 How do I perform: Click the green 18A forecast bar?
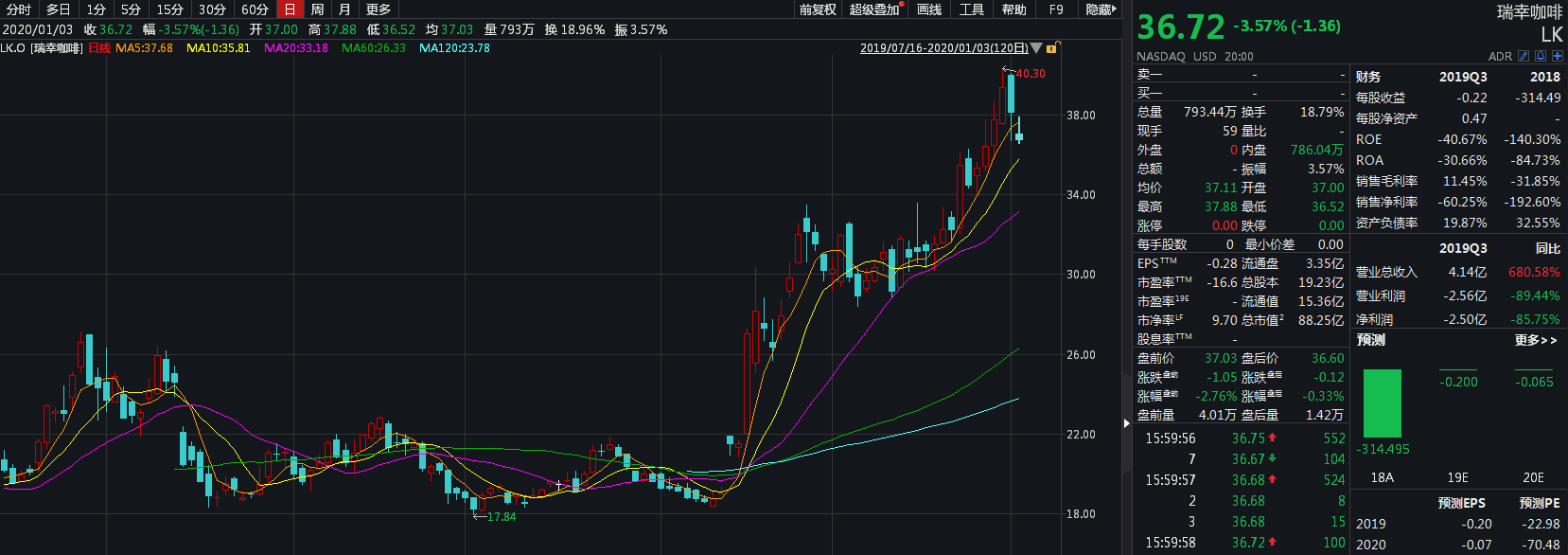tap(1383, 403)
